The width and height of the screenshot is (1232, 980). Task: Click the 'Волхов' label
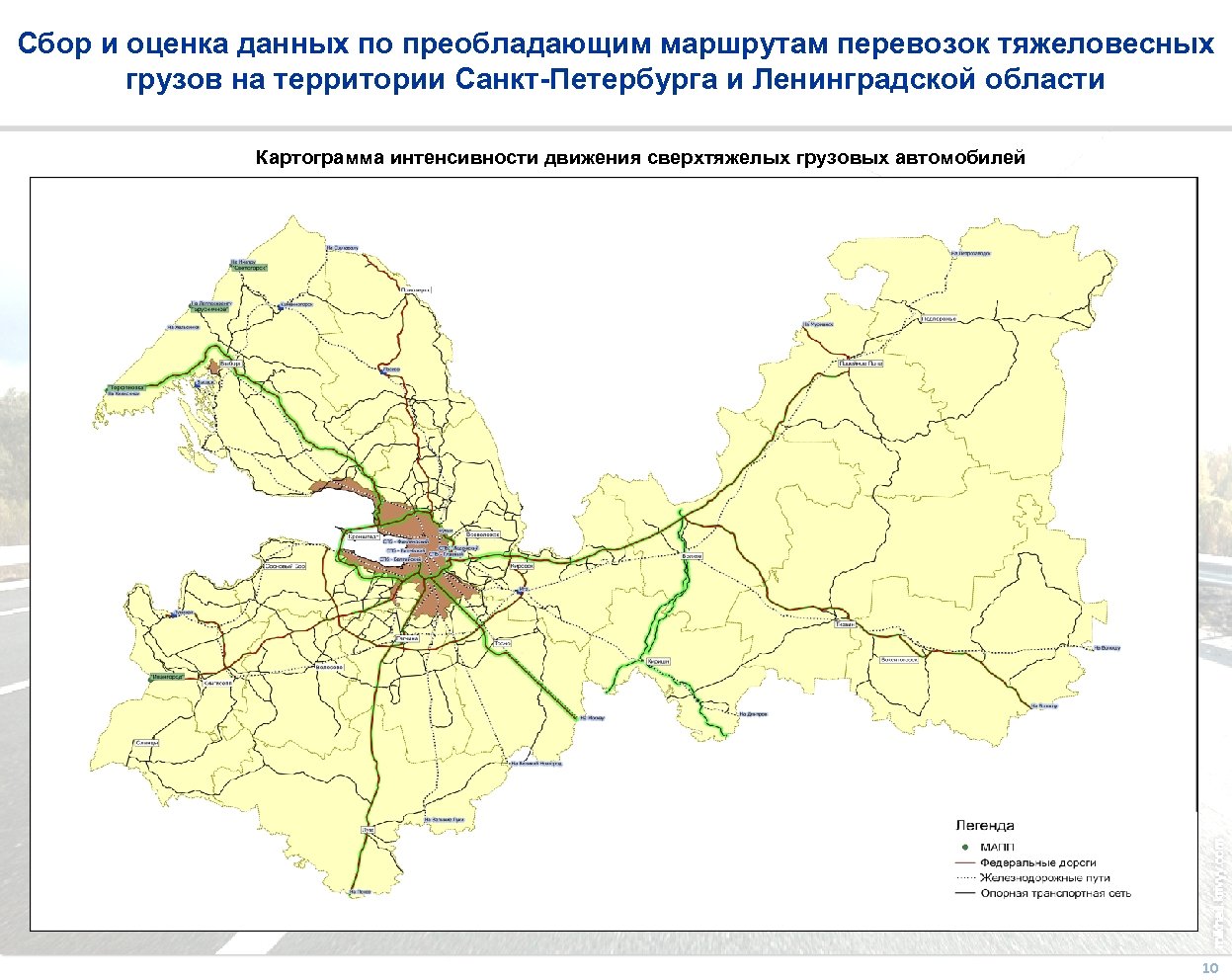692,556
